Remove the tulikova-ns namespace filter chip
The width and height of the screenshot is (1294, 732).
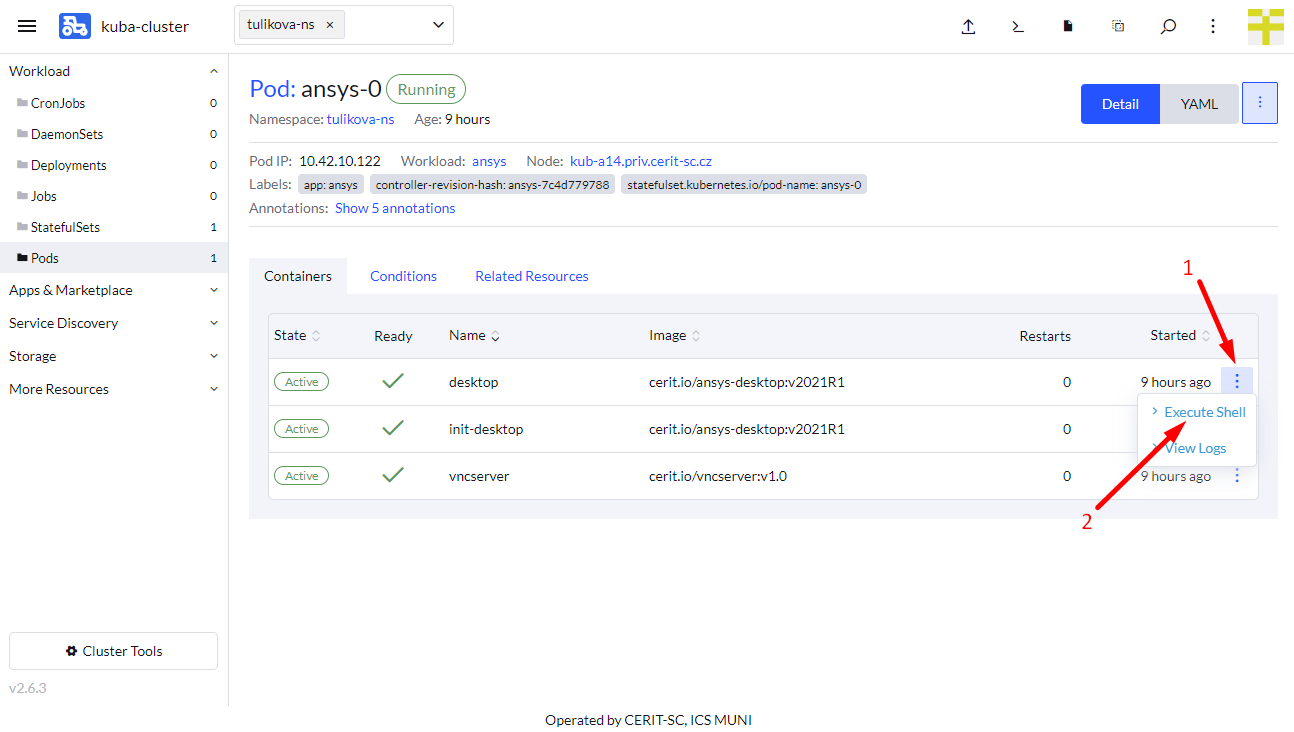(x=330, y=25)
